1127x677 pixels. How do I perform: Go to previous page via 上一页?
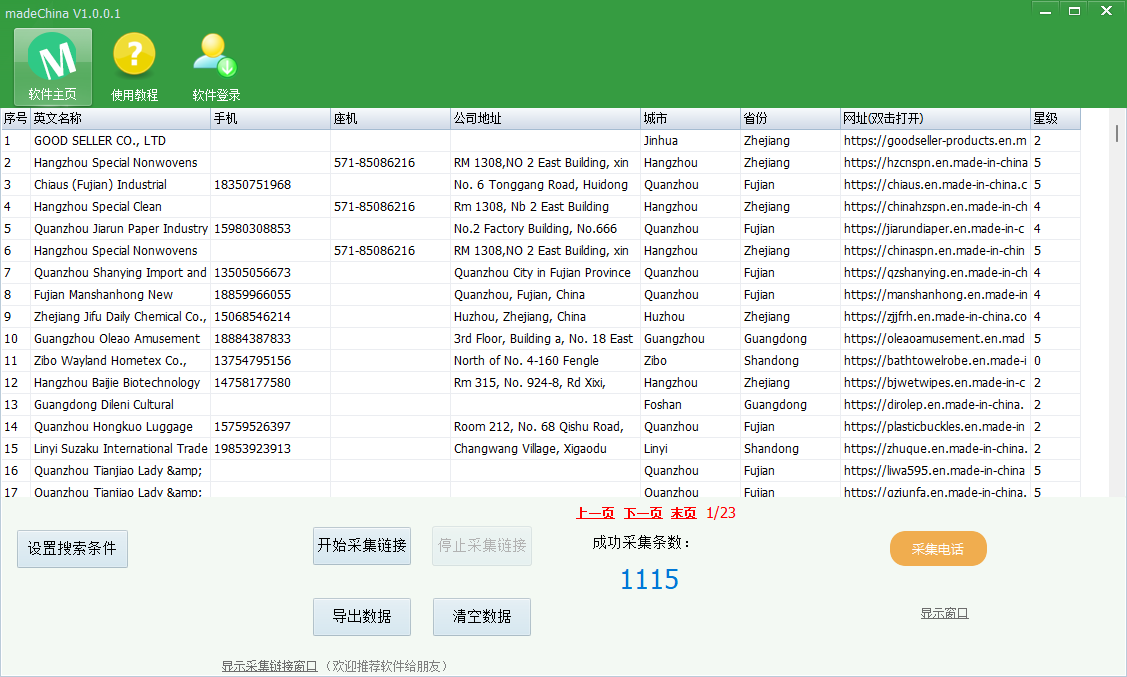tap(595, 513)
